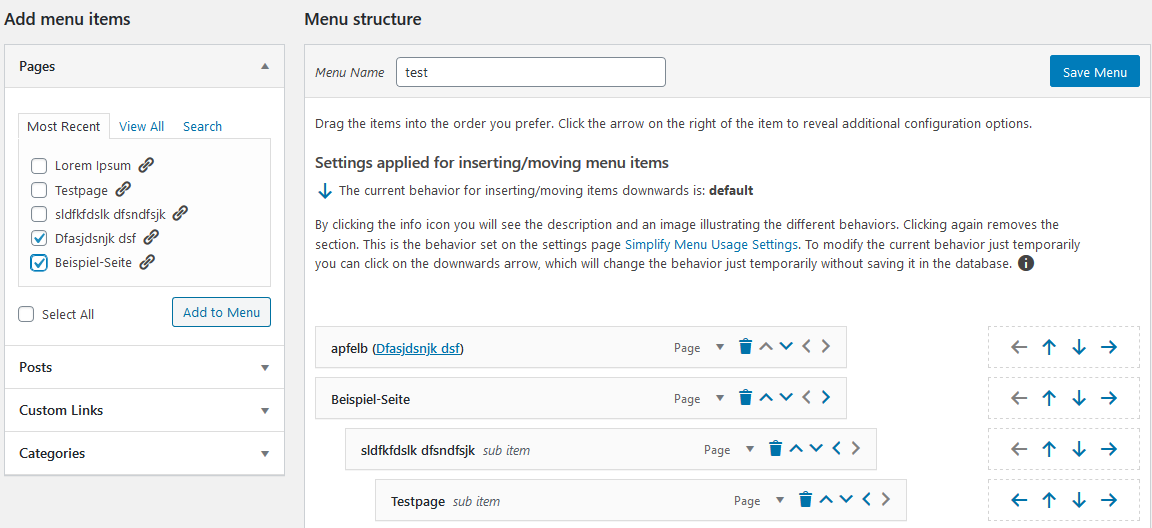
Task: Delete the apfelb menu item via trash icon
Action: (x=745, y=347)
